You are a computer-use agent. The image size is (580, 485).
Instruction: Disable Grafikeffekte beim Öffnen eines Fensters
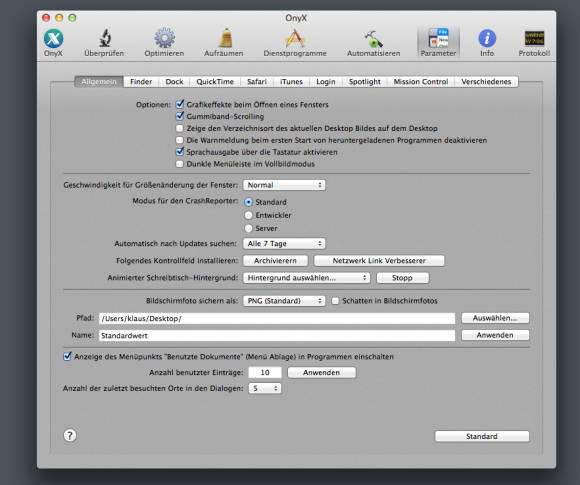pos(179,104)
